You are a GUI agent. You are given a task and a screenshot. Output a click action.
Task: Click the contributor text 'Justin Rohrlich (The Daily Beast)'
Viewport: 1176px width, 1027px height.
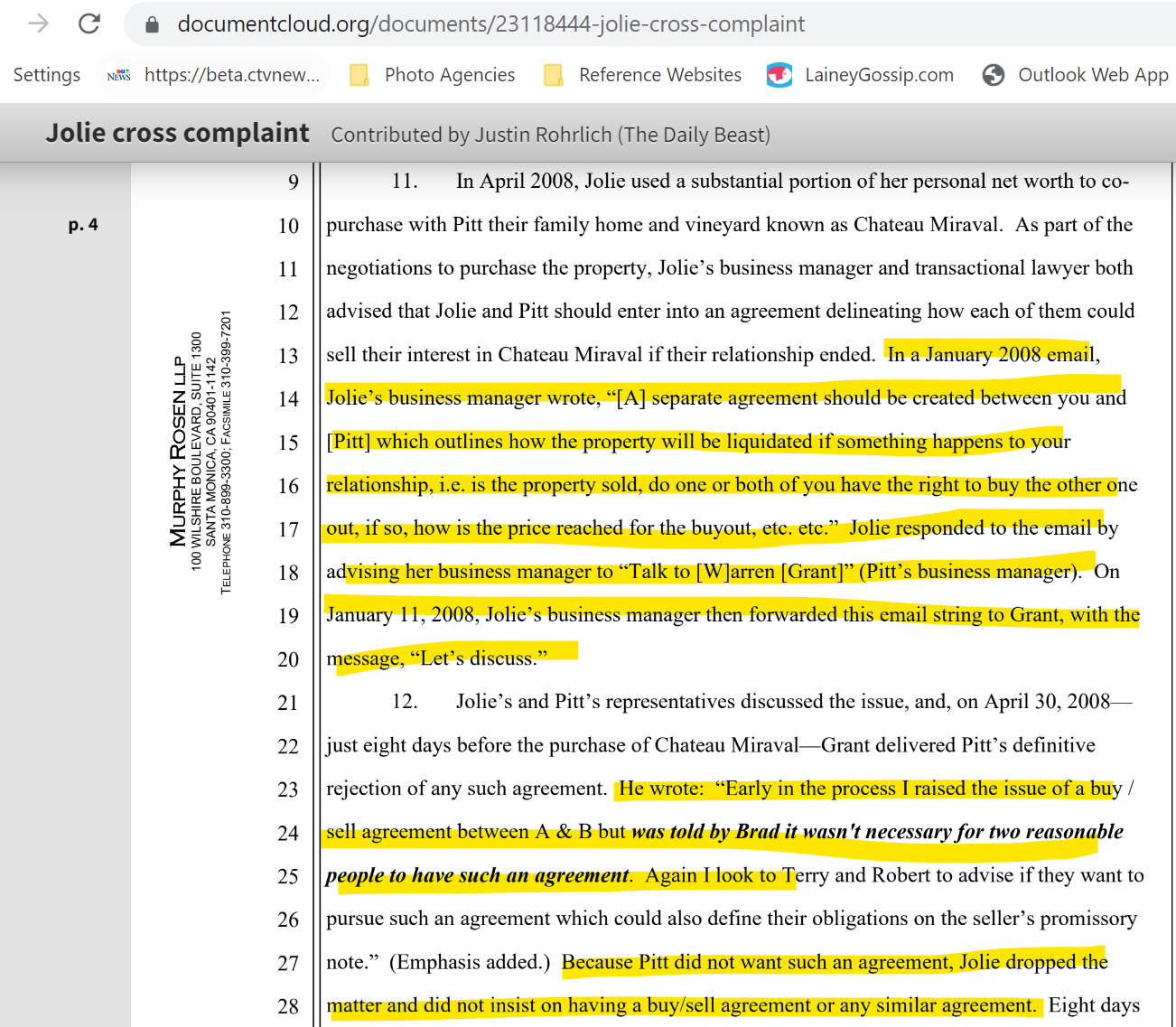click(622, 135)
